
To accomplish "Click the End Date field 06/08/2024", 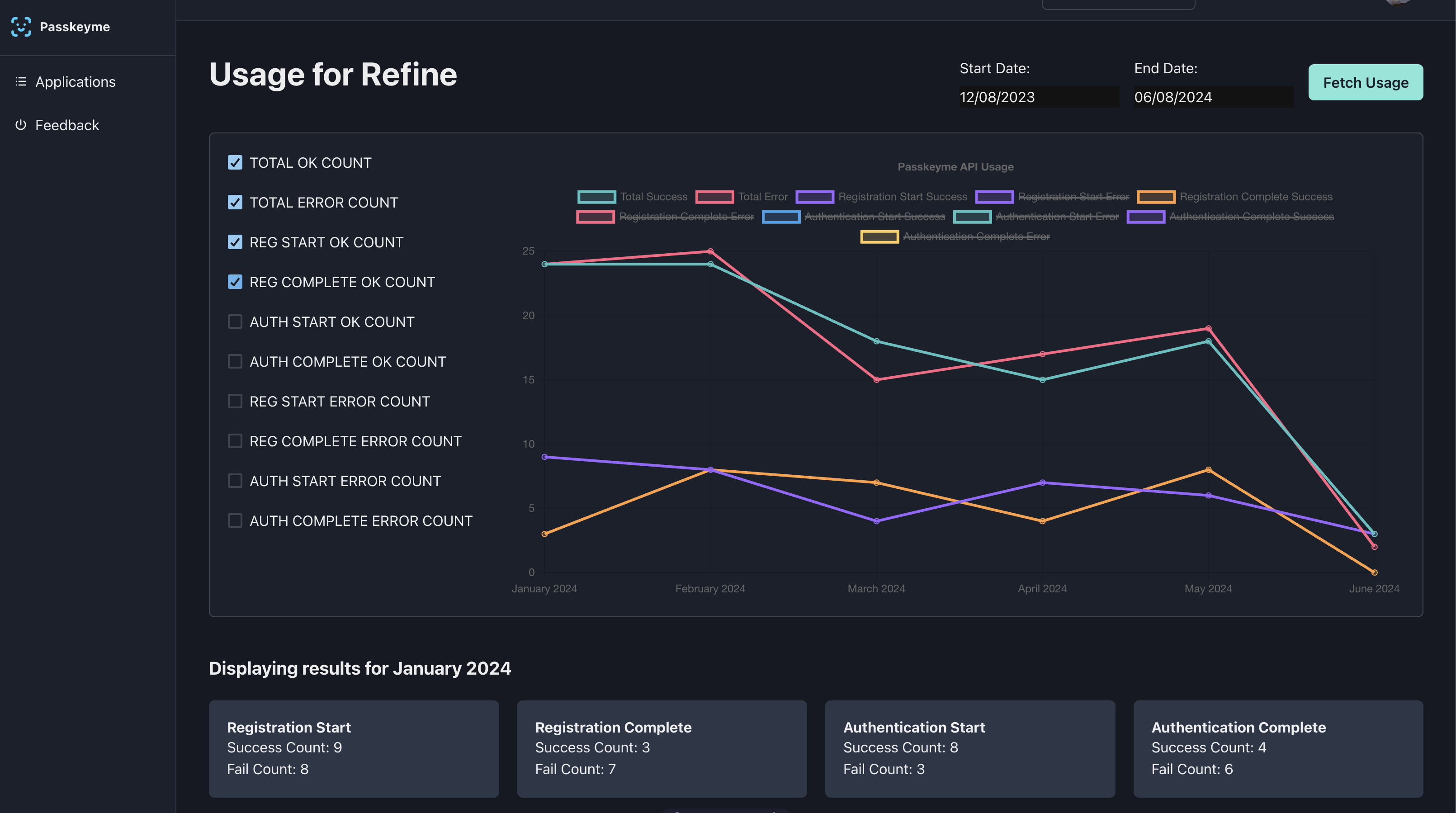I will tap(1214, 97).
